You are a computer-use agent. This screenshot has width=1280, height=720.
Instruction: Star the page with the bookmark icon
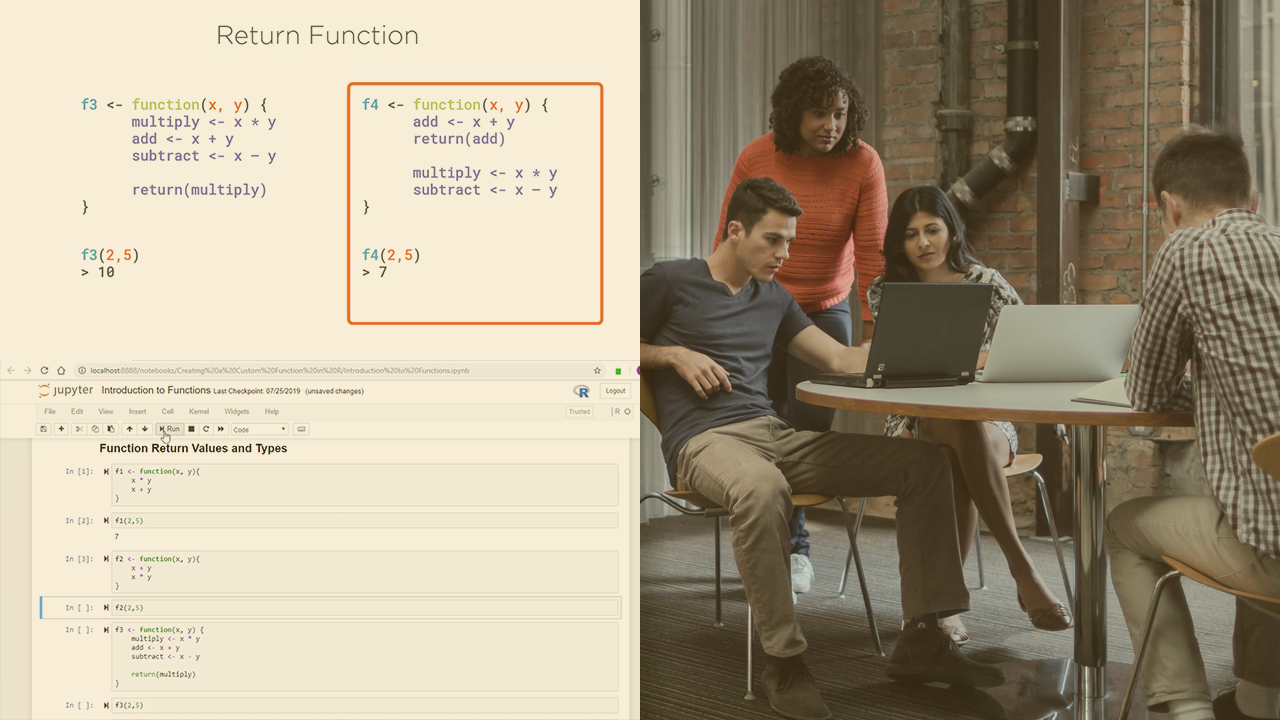click(597, 370)
